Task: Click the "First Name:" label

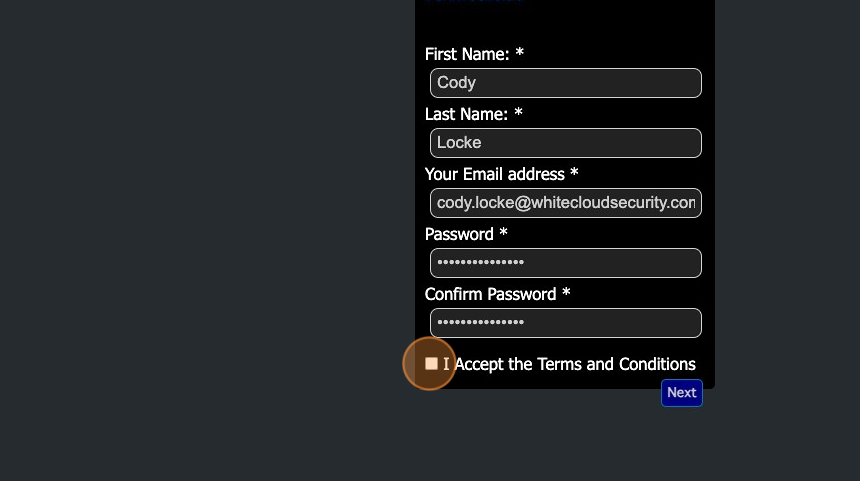Action: (467, 54)
